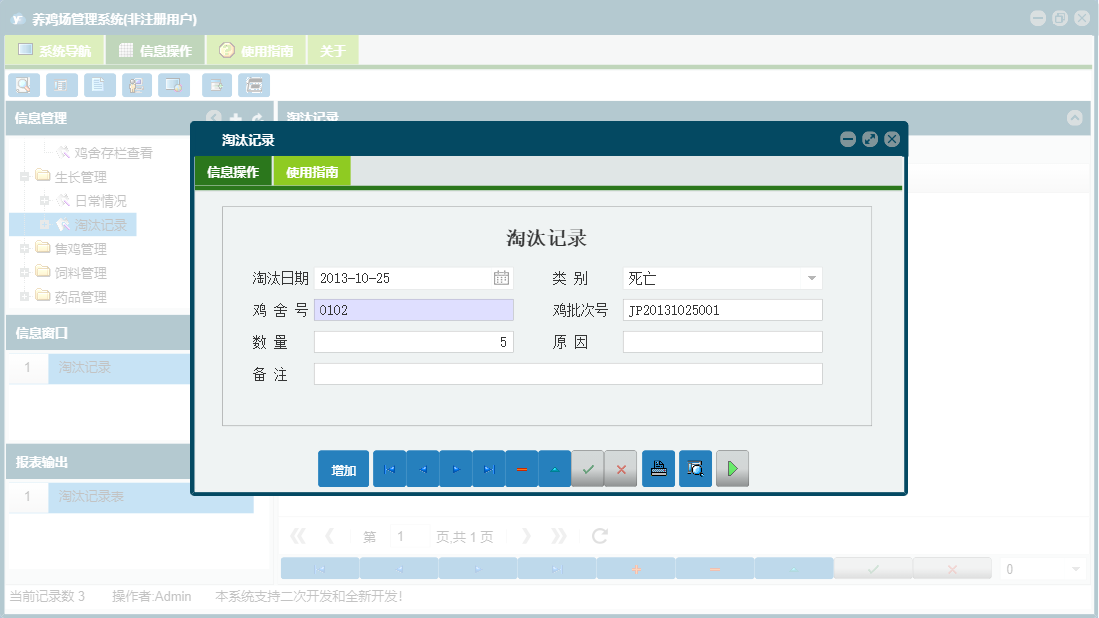Viewport: 1099px width, 618px height.
Task: Expand the 售鸡管理 folder in the tree
Action: click(x=25, y=248)
